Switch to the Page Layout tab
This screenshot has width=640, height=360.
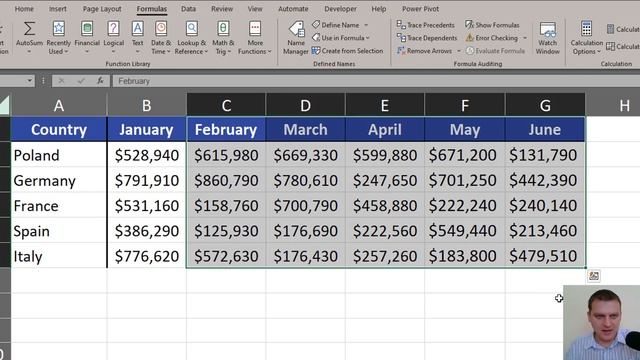[x=102, y=9]
